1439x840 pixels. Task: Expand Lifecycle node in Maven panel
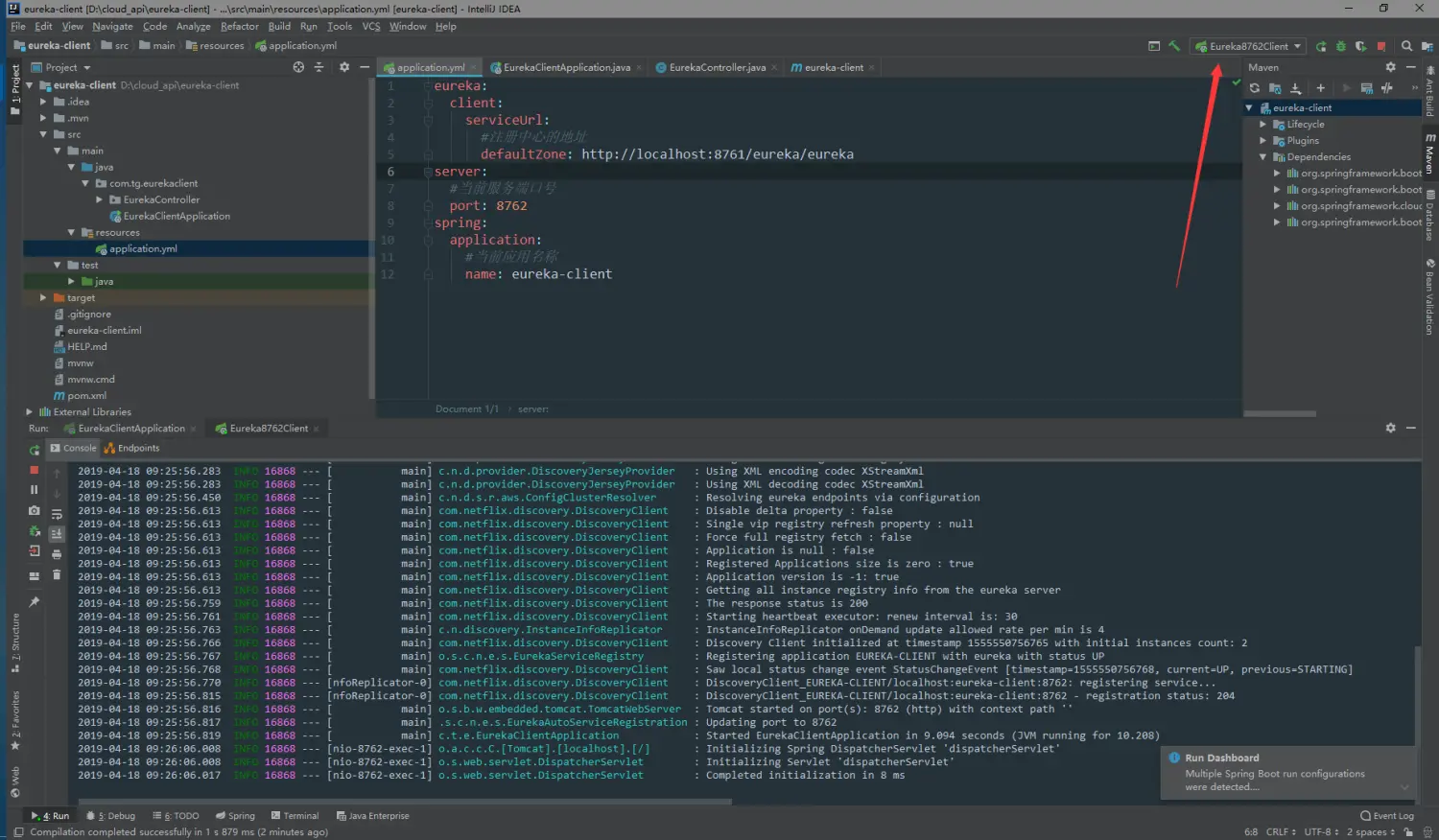(1263, 125)
